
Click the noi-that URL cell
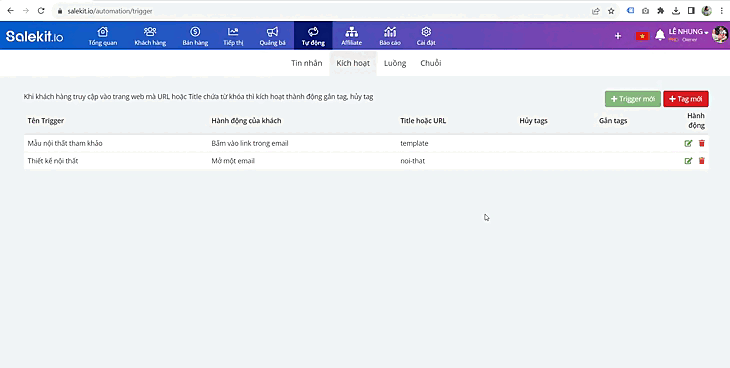coord(412,161)
